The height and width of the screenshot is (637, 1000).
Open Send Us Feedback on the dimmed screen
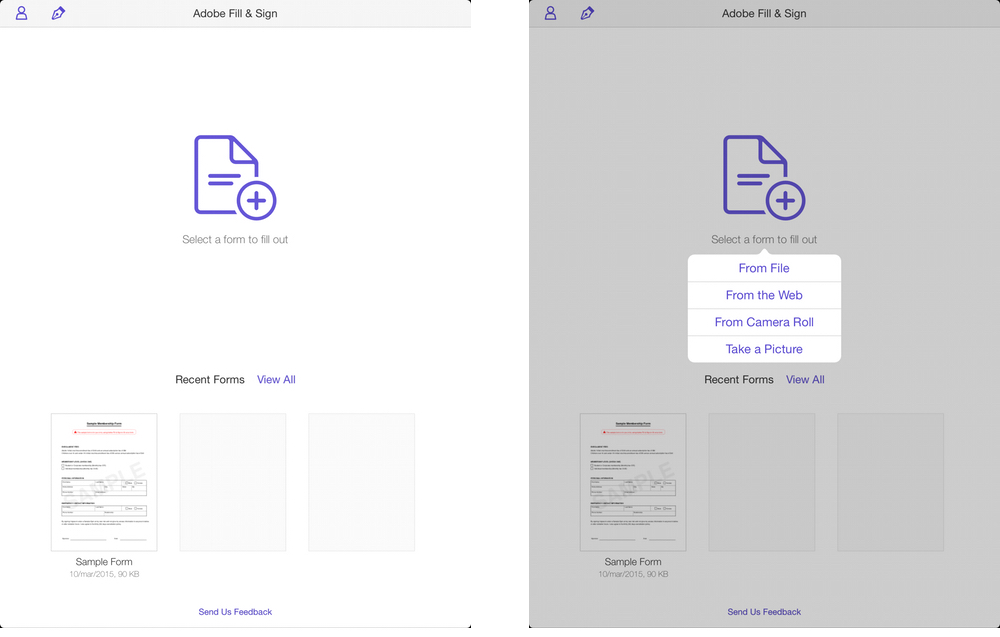tap(764, 612)
